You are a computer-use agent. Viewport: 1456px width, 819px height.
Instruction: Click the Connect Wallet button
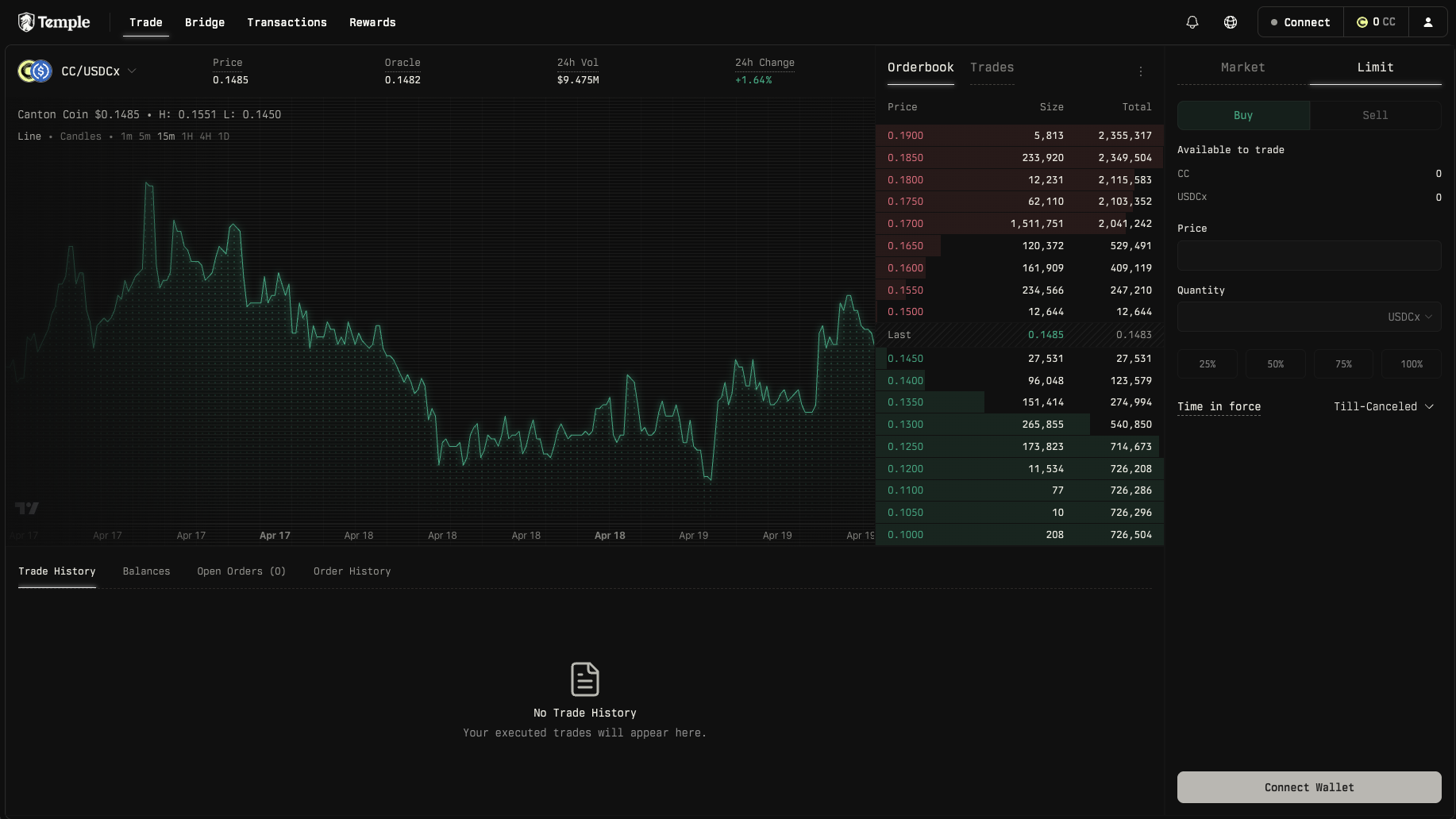[1308, 787]
